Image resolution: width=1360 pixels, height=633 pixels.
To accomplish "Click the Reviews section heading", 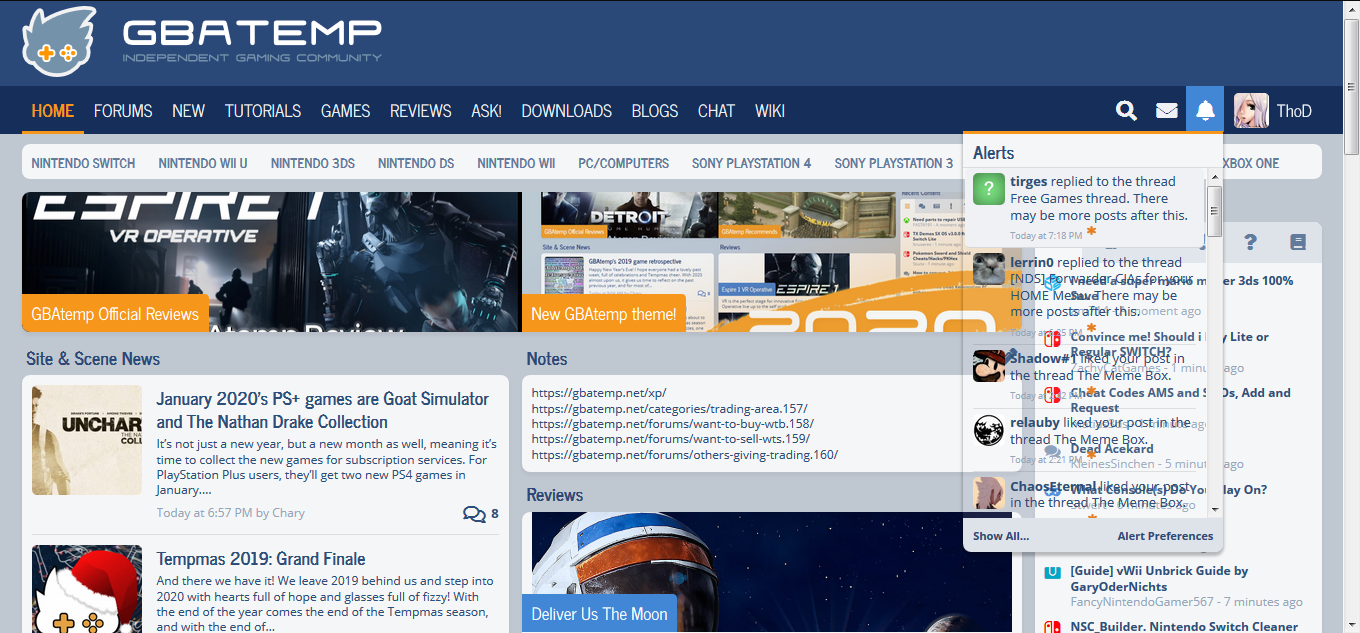I will click(x=555, y=495).
